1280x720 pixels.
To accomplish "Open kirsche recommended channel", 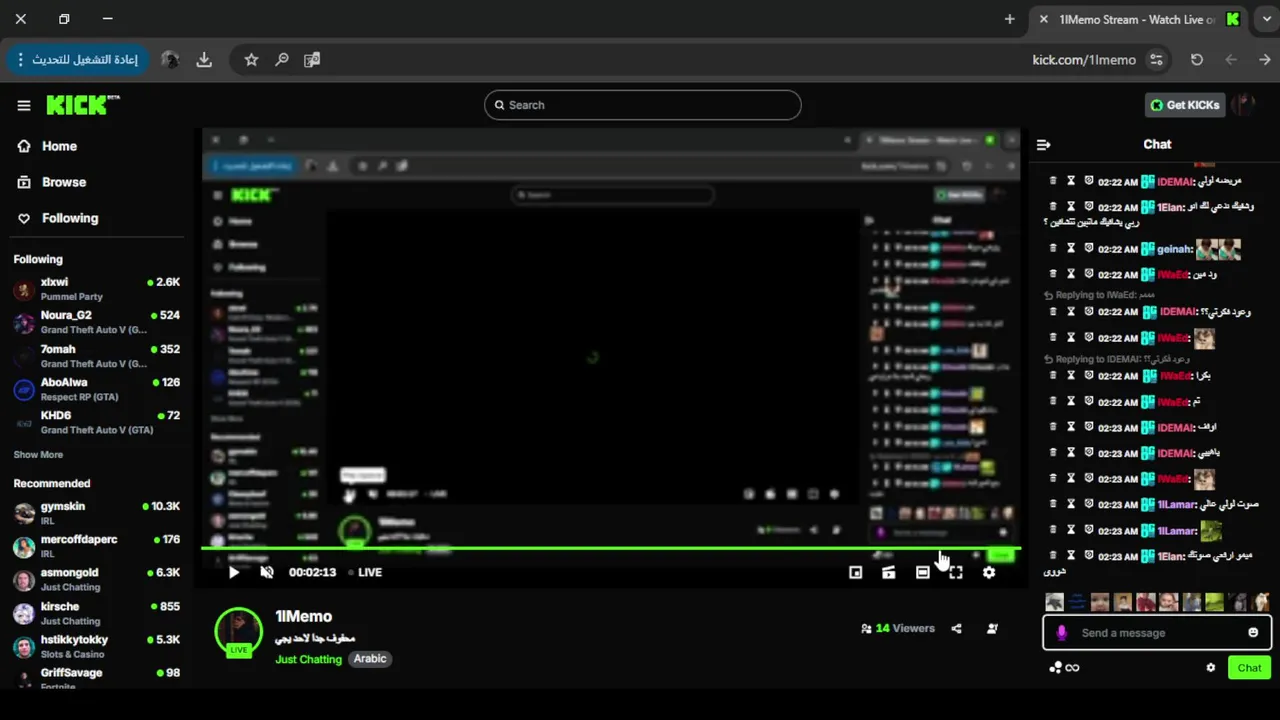I will click(96, 613).
